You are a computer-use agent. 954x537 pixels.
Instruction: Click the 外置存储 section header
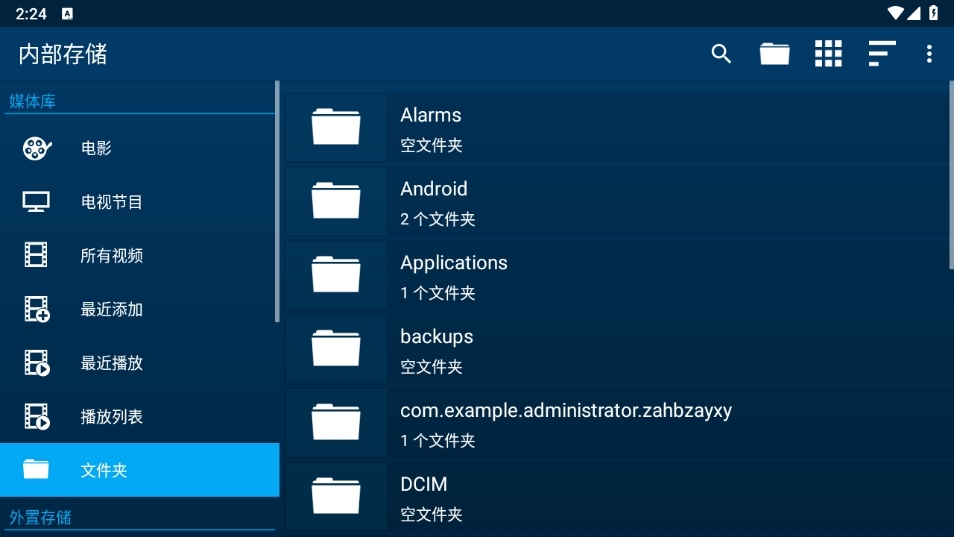click(41, 517)
